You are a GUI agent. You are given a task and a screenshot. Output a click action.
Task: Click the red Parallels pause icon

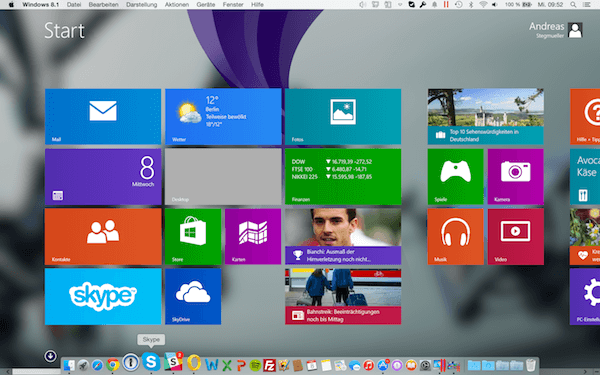tap(446, 5)
